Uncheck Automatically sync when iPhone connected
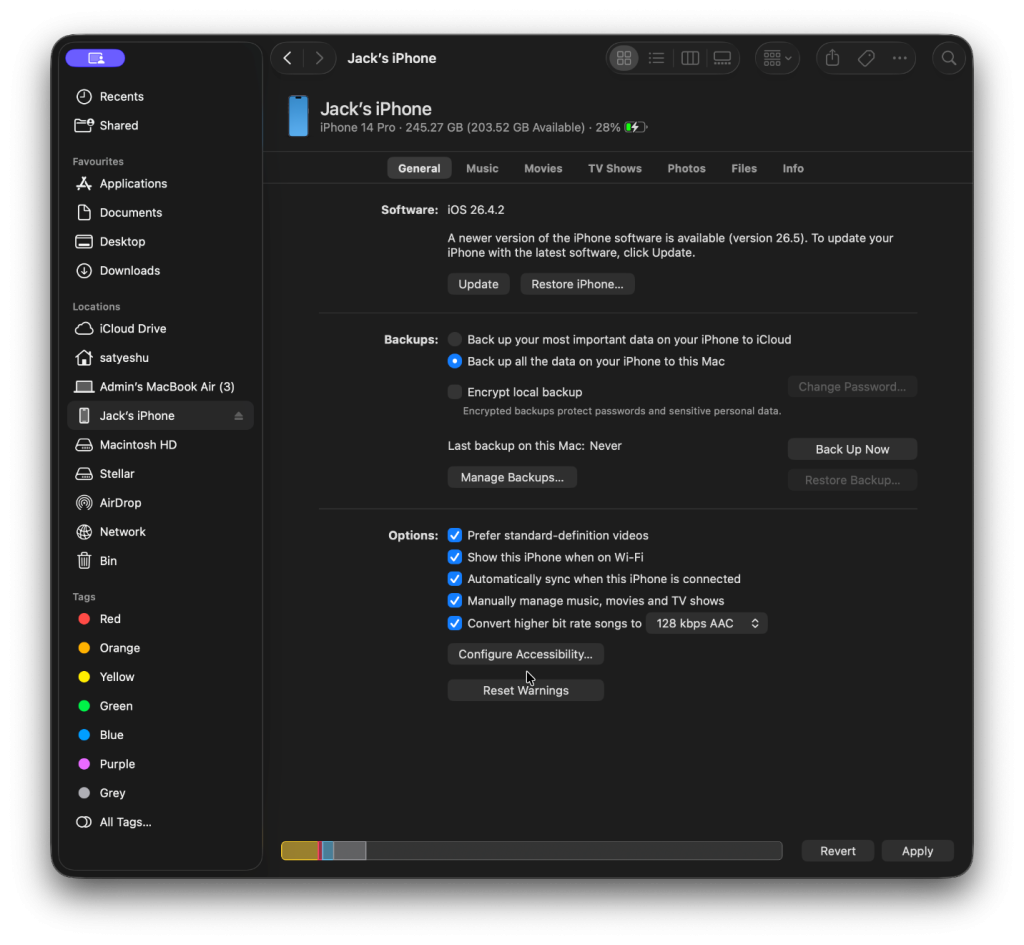The width and height of the screenshot is (1024, 945). (x=455, y=579)
